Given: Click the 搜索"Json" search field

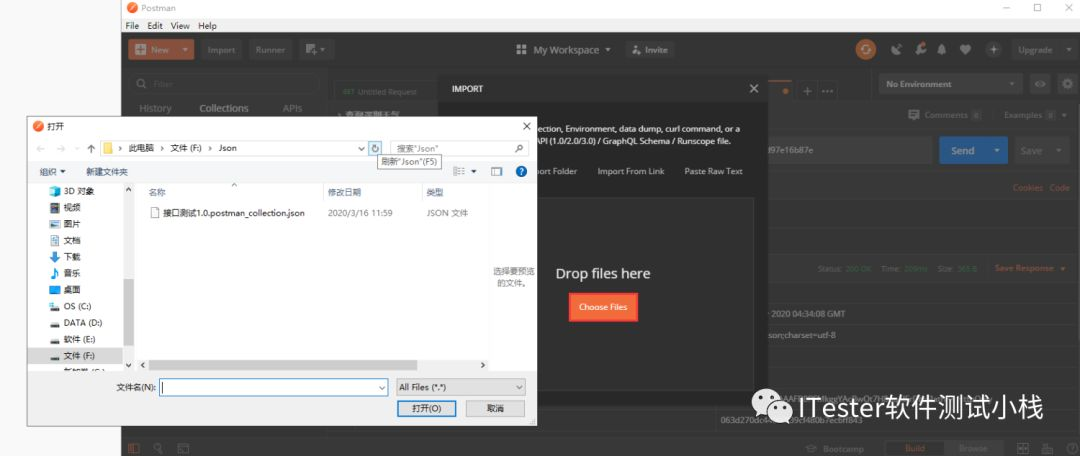Looking at the screenshot, I should (x=453, y=148).
